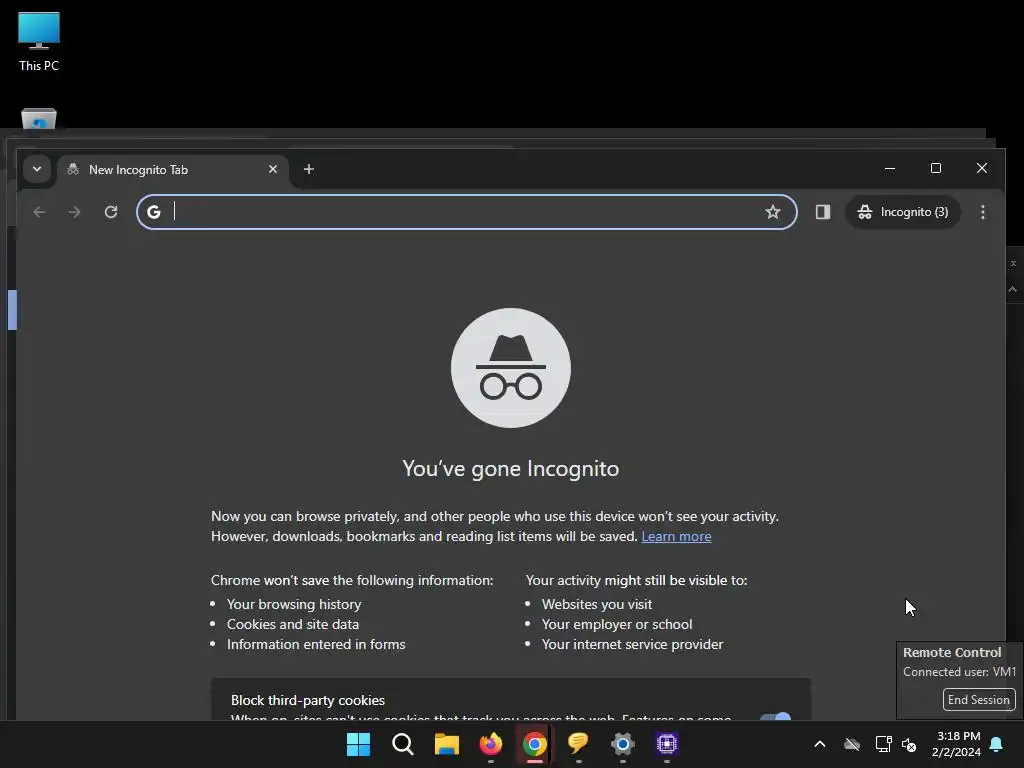Click the Incognito hat and glasses logo

pos(511,368)
